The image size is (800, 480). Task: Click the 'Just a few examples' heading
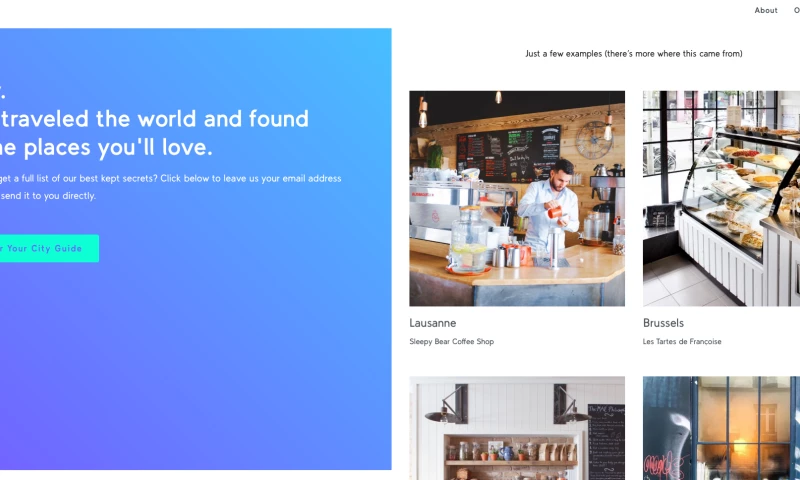[634, 54]
